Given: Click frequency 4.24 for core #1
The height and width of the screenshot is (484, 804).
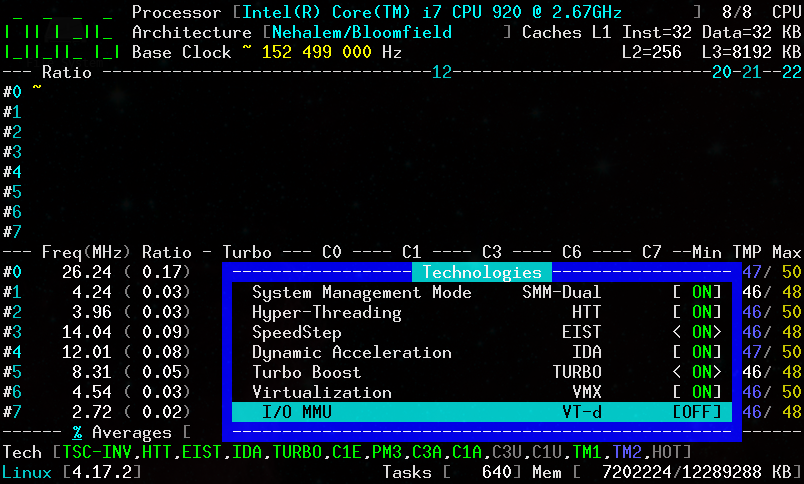Looking at the screenshot, I should pyautogui.click(x=92, y=292).
